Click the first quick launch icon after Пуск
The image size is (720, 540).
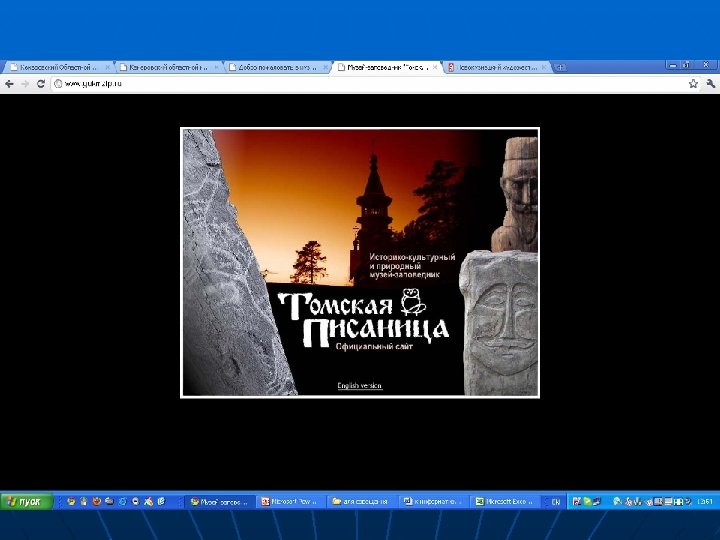pyautogui.click(x=71, y=501)
